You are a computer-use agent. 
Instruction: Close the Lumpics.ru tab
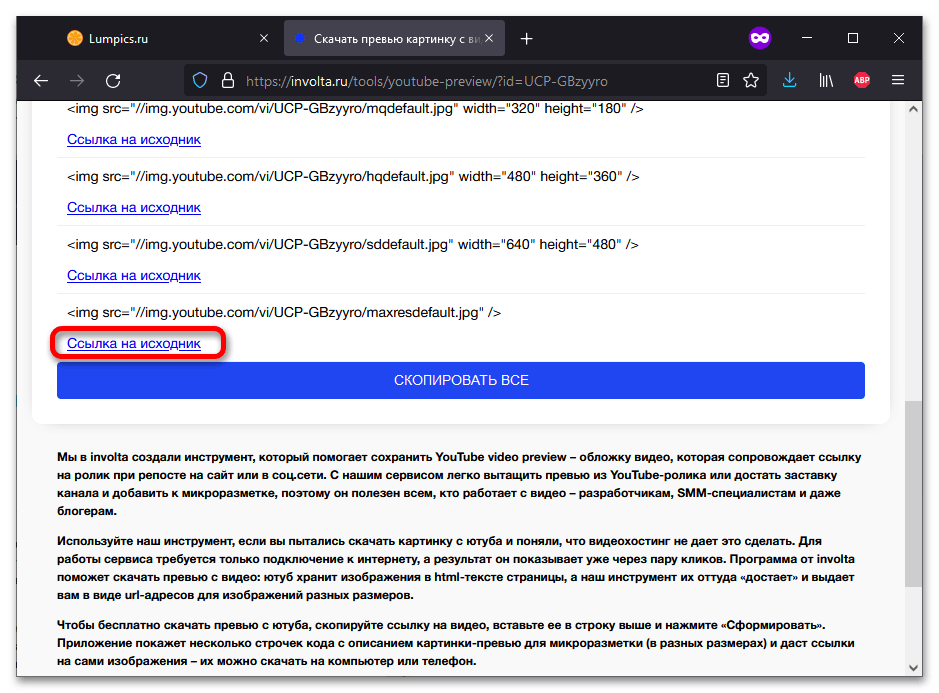pyautogui.click(x=263, y=38)
